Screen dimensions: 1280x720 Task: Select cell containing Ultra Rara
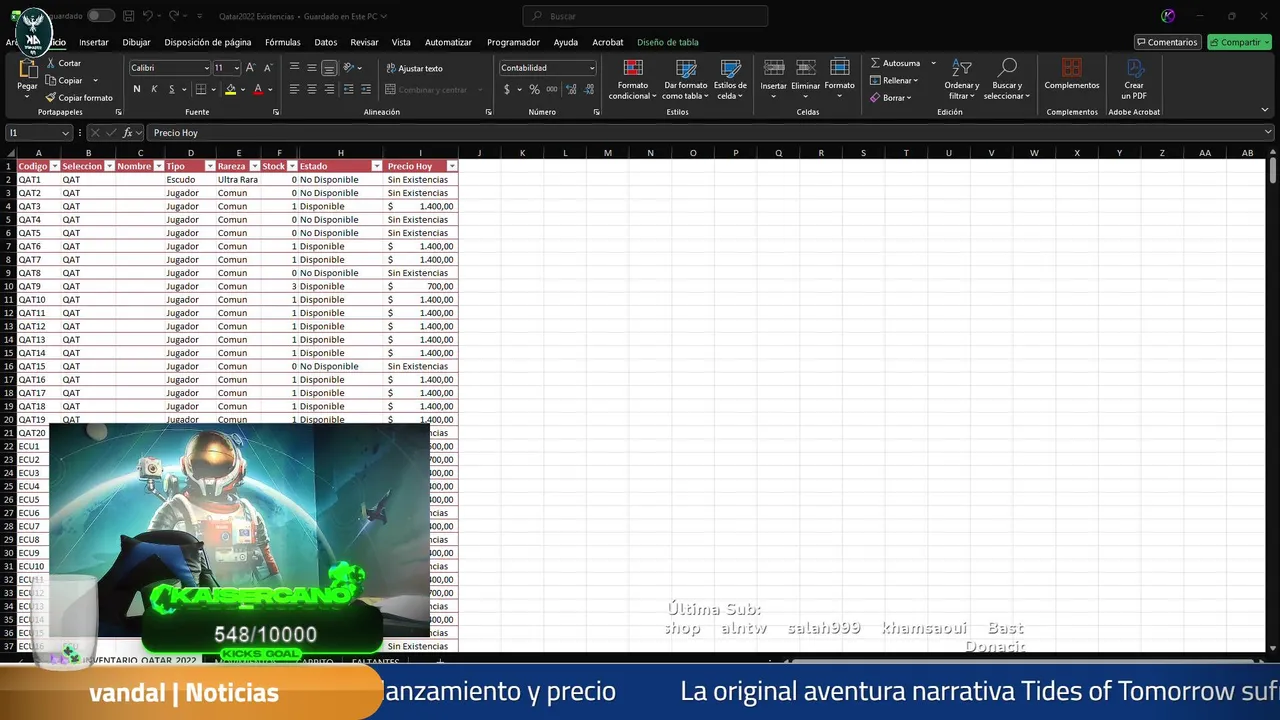[x=238, y=180]
